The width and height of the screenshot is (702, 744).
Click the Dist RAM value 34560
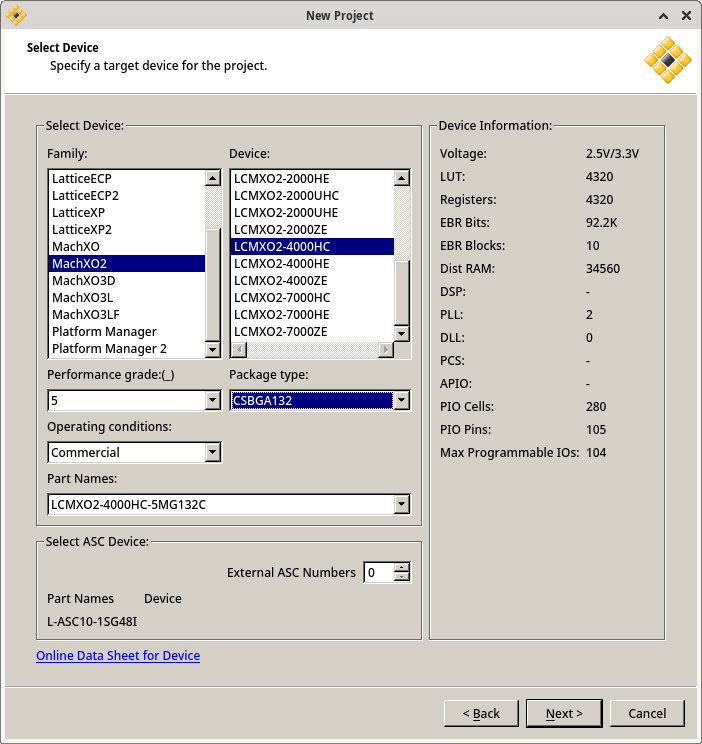[x=603, y=269]
